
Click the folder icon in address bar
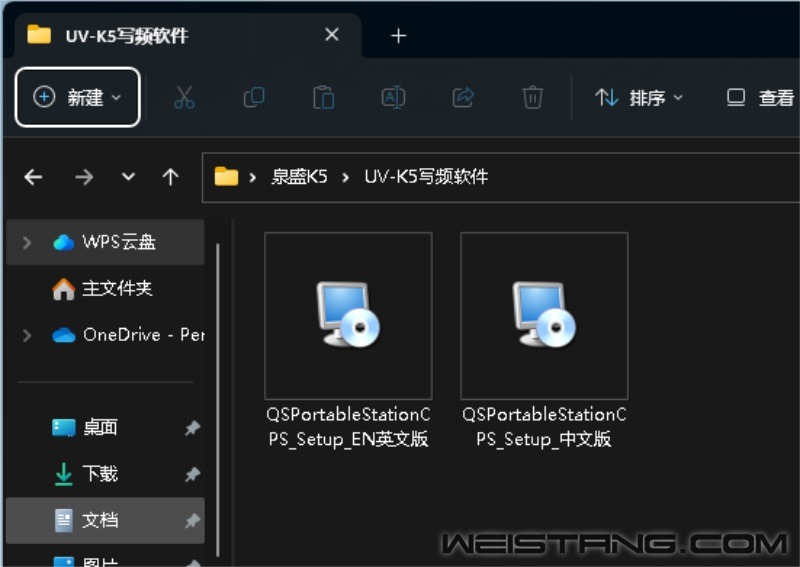click(x=226, y=177)
